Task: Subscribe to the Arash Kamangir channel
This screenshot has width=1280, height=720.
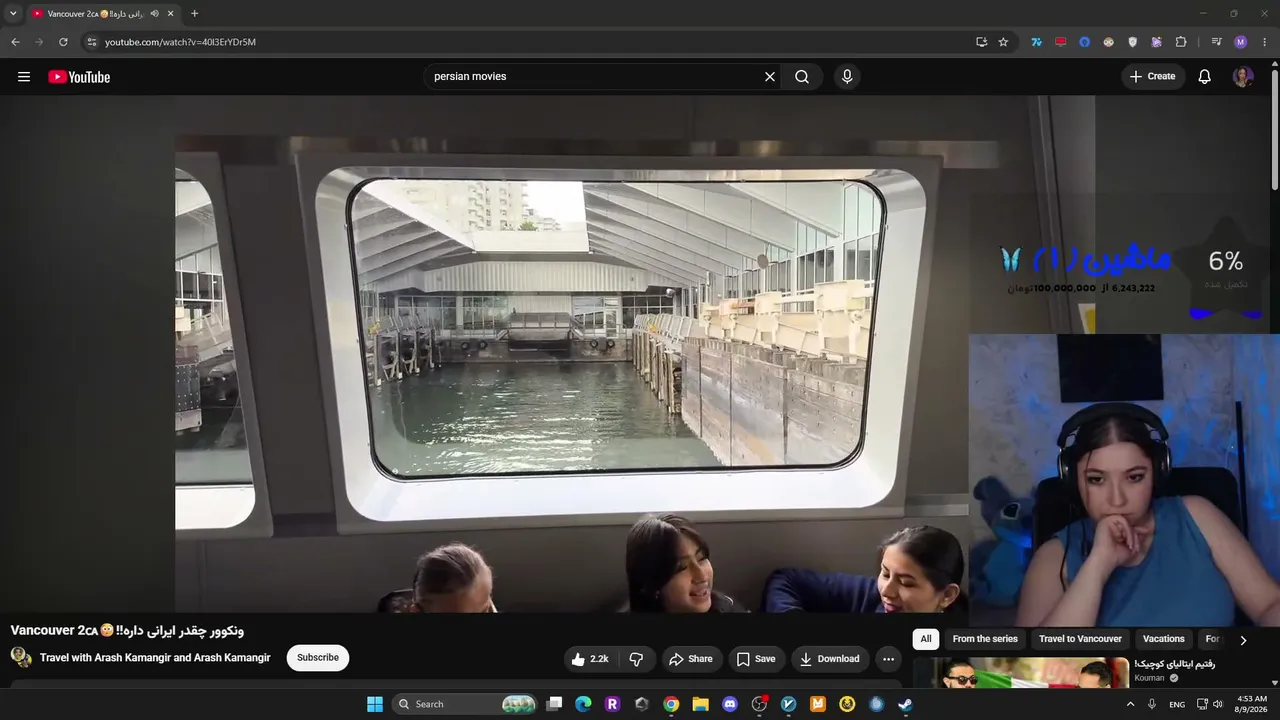Action: 318,658
